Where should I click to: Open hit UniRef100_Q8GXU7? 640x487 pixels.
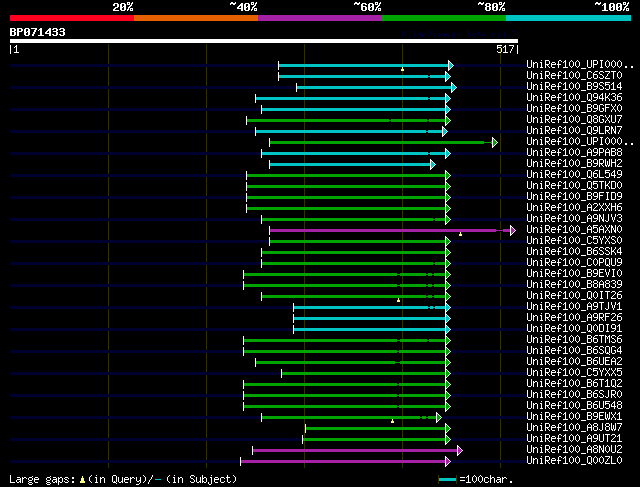pyautogui.click(x=574, y=120)
